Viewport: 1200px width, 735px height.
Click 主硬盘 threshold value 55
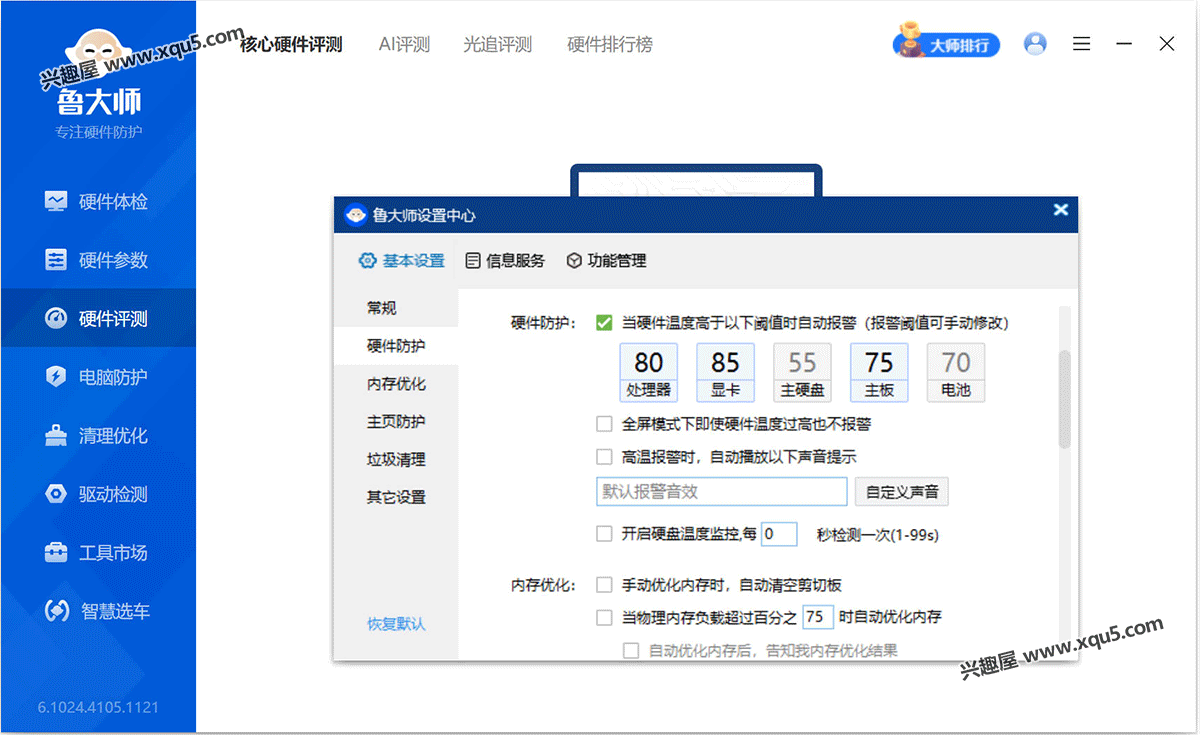coord(803,362)
